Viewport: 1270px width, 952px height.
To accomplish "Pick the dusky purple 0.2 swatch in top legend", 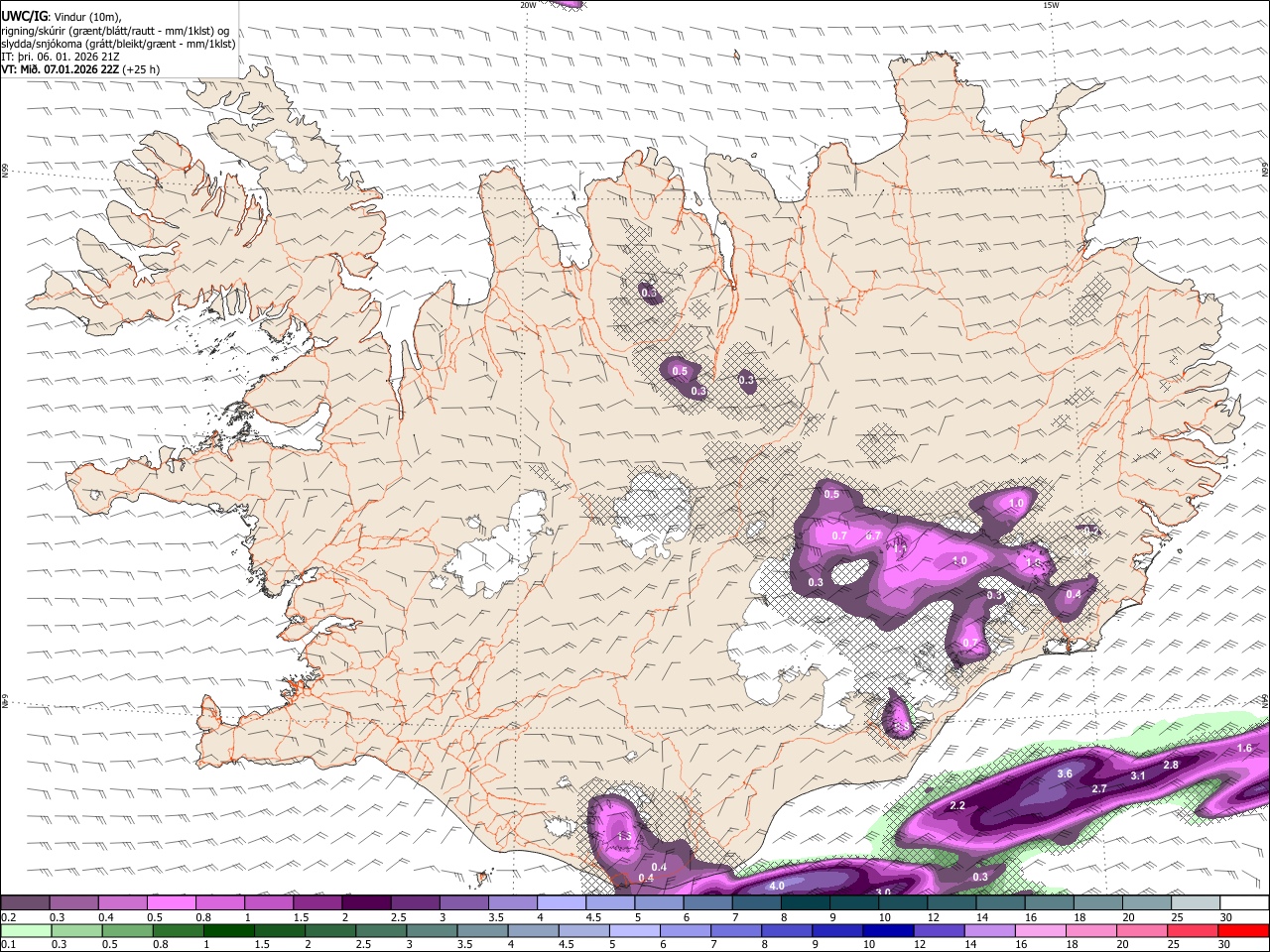I will point(25,903).
